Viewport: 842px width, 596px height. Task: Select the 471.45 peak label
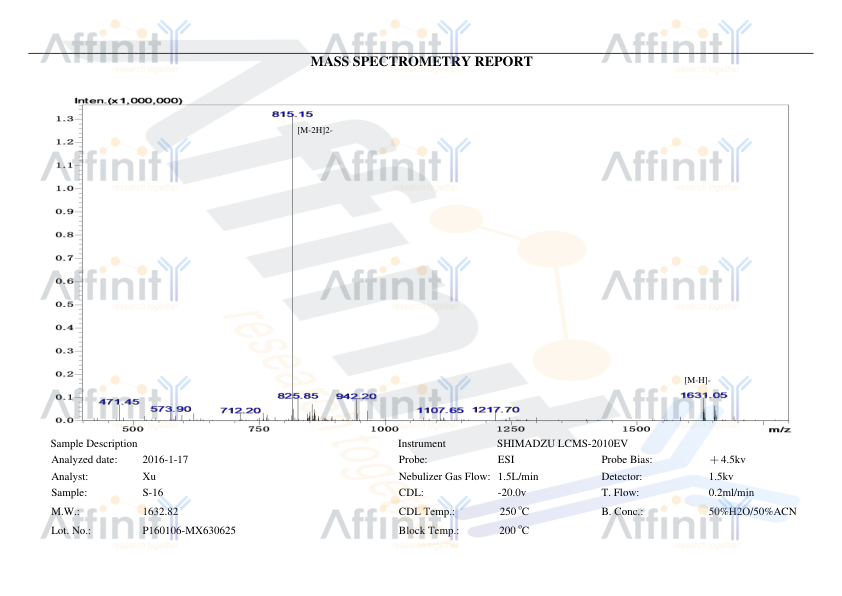pos(119,402)
